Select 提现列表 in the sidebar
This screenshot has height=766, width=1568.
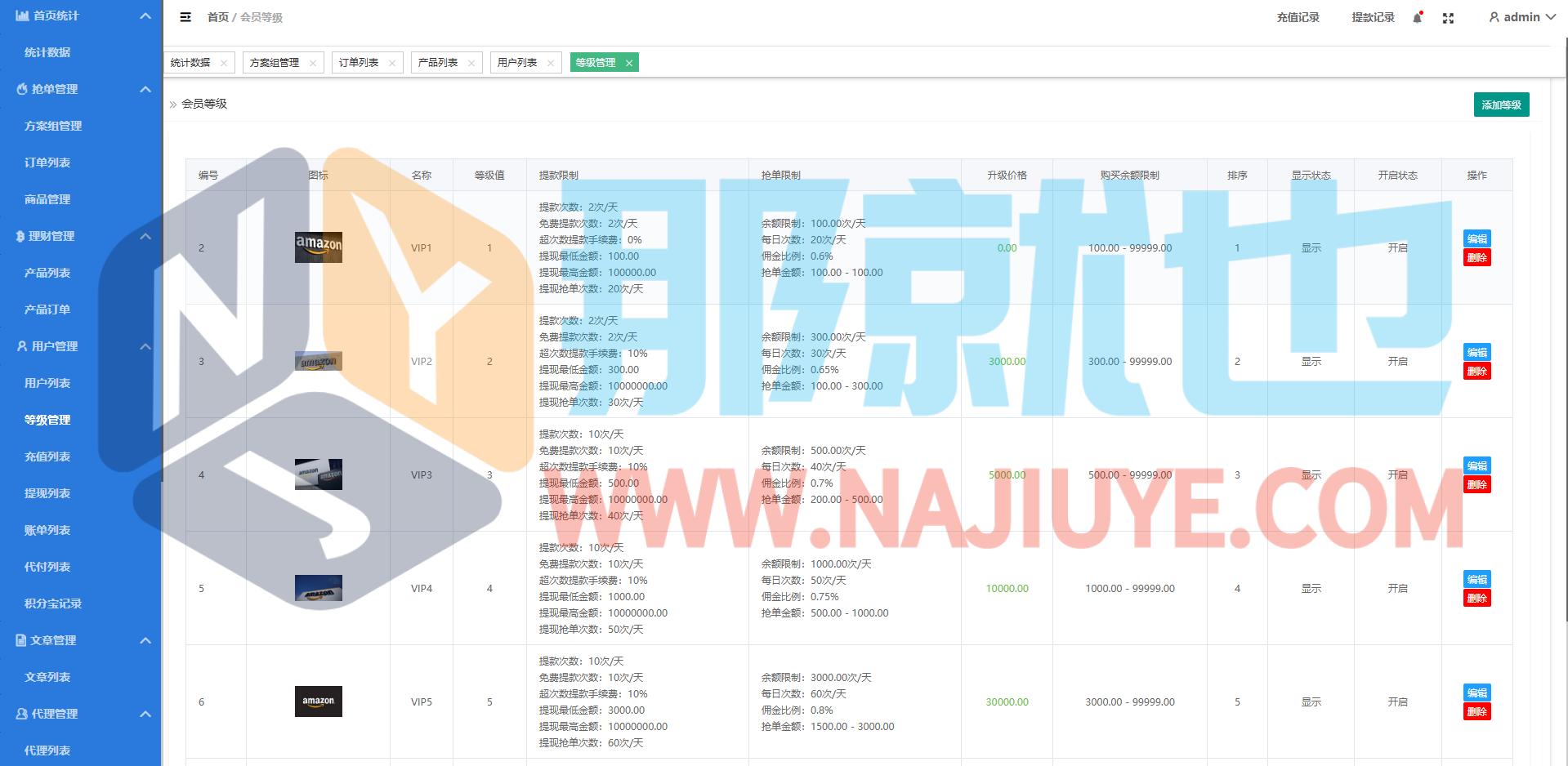click(x=47, y=493)
